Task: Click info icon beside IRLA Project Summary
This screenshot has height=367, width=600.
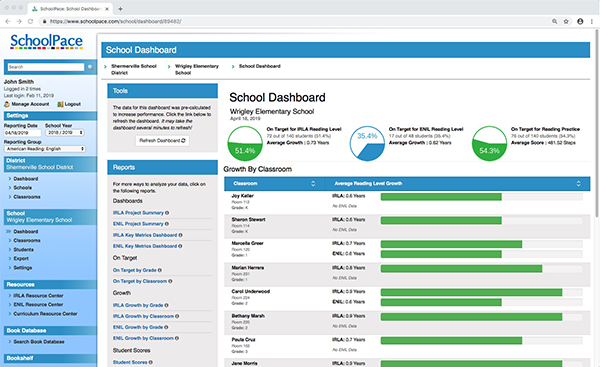Action: pos(167,213)
